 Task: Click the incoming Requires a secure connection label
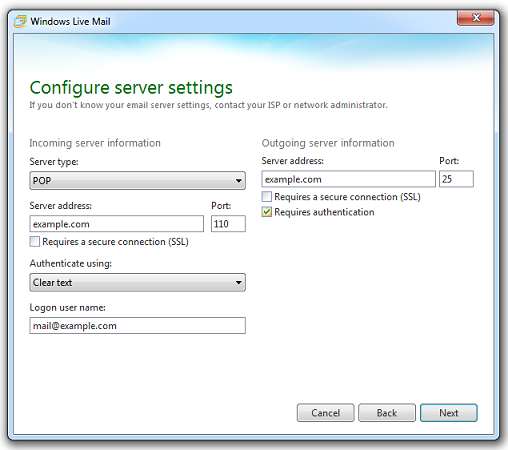click(x=115, y=242)
